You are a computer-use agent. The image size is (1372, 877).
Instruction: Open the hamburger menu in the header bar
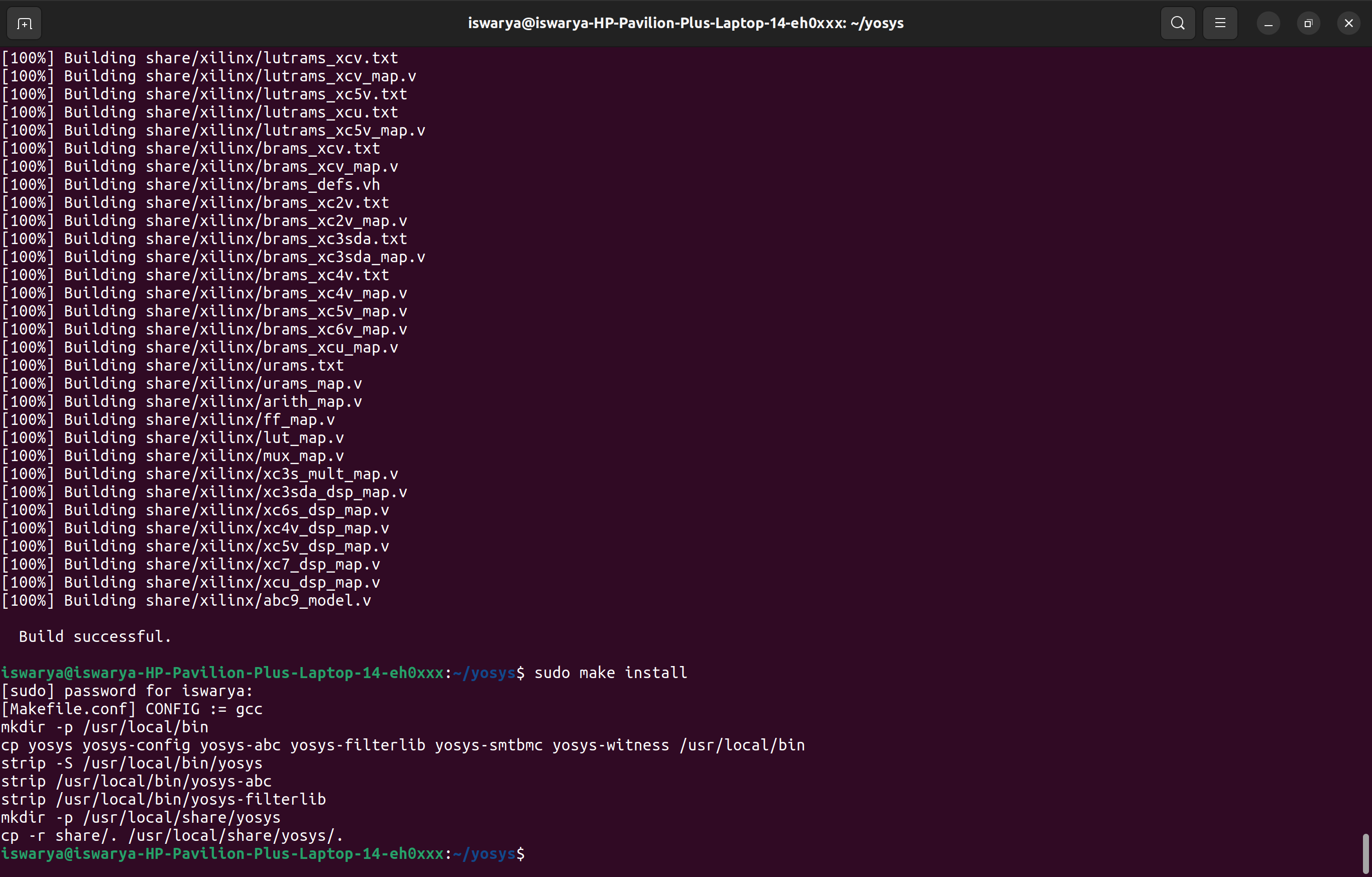point(1220,23)
